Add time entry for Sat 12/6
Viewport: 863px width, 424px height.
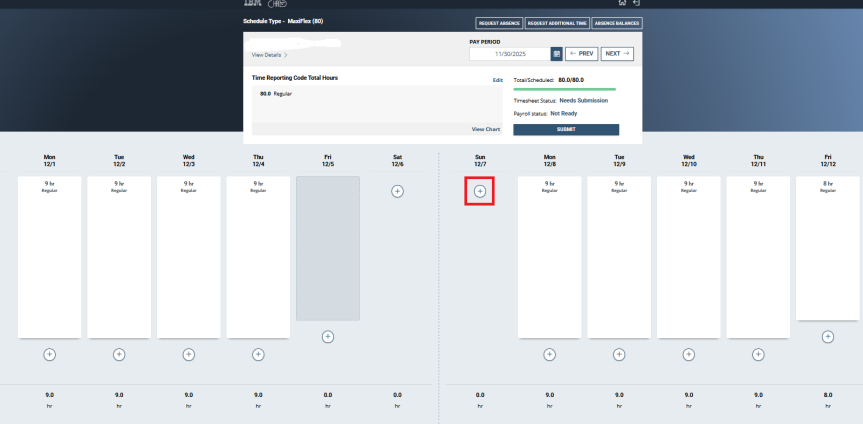pyautogui.click(x=397, y=191)
